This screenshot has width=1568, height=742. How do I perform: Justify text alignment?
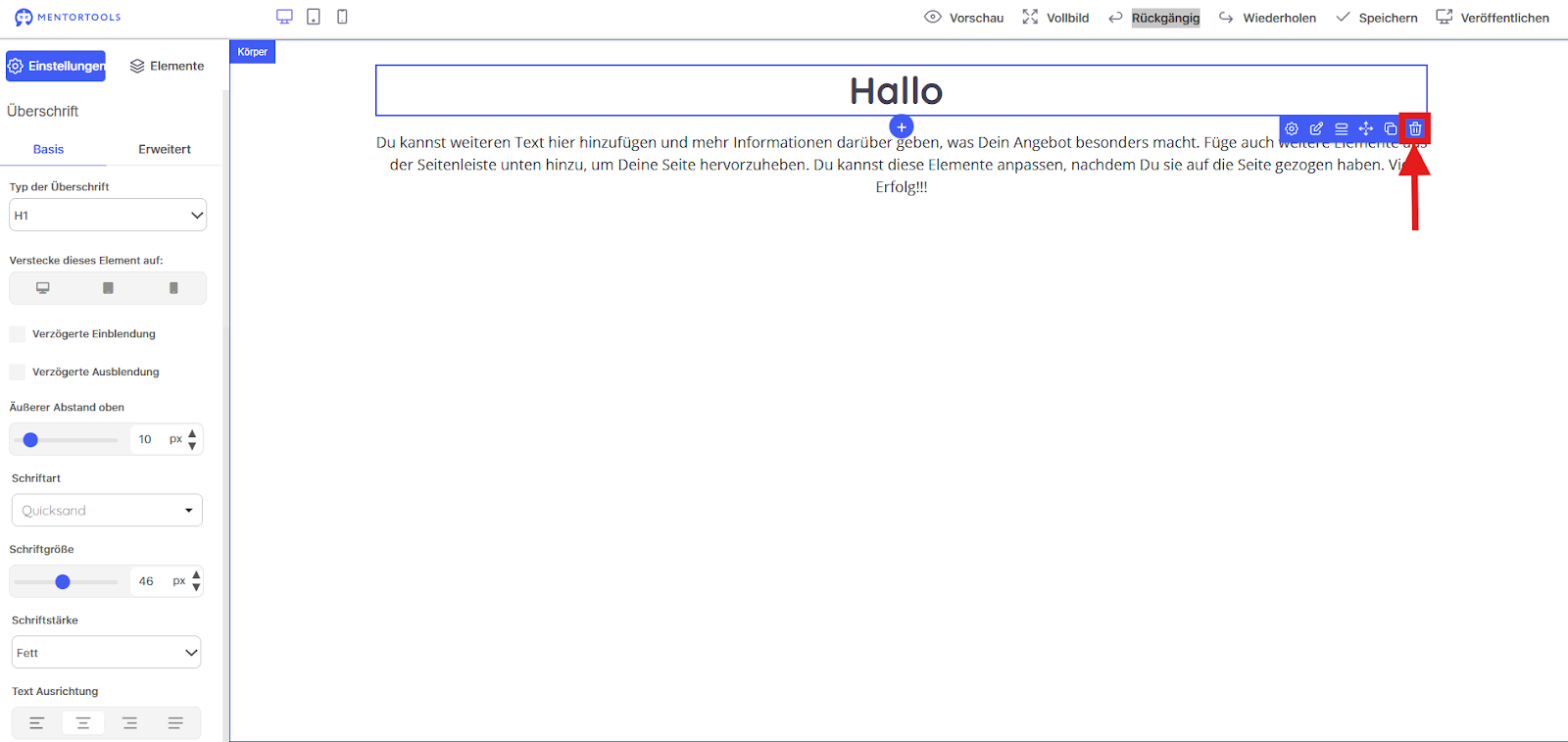(x=175, y=723)
